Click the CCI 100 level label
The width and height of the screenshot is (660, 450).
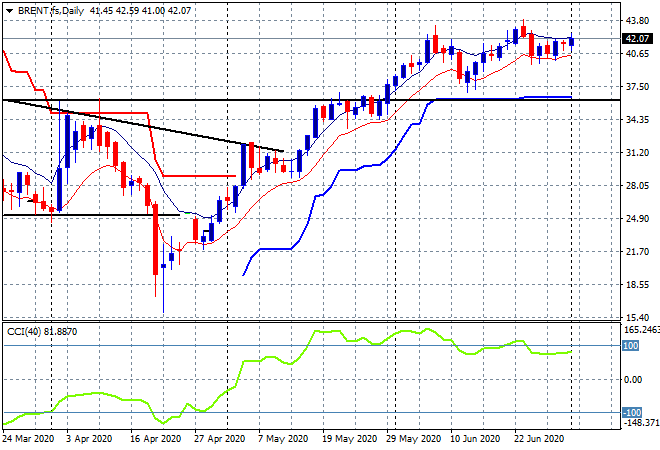click(631, 346)
